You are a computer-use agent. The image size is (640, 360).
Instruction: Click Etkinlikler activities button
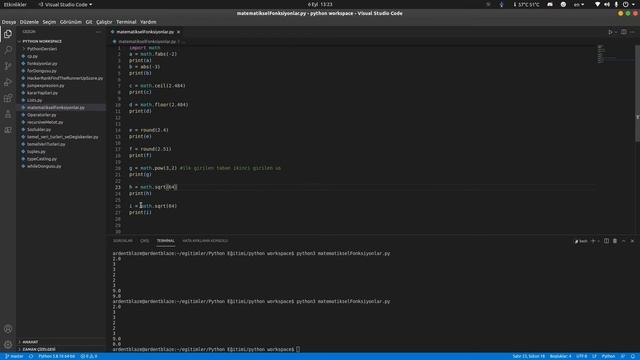pyautogui.click(x=15, y=4)
